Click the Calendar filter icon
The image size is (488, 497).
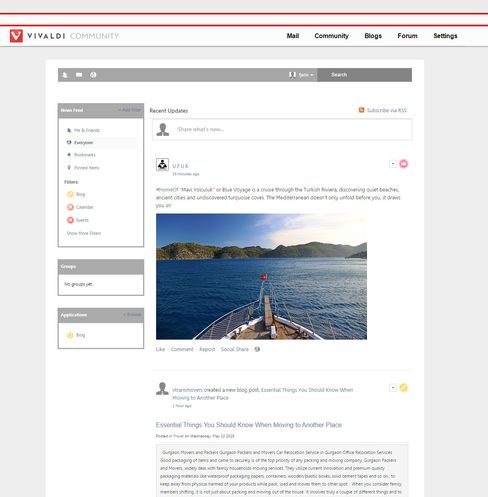70,207
